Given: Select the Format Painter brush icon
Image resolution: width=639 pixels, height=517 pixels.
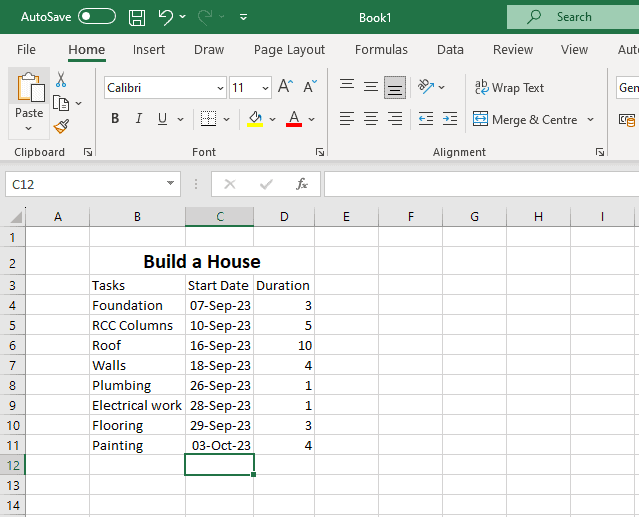Looking at the screenshot, I should coord(61,126).
